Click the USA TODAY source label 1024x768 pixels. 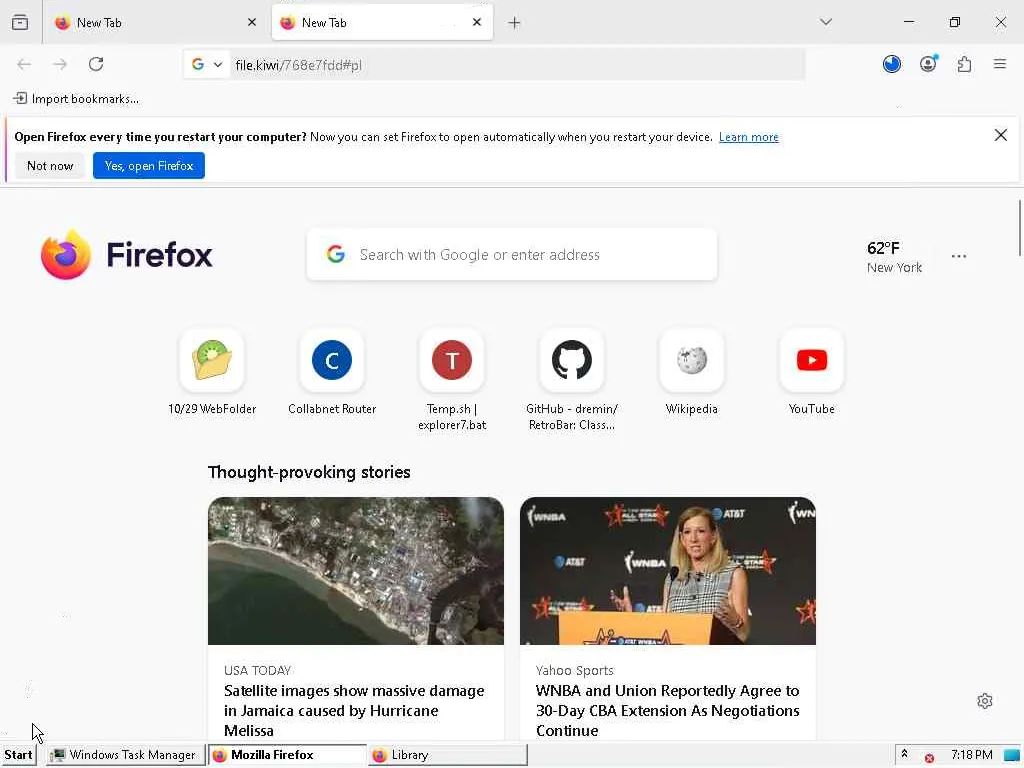[x=257, y=671]
